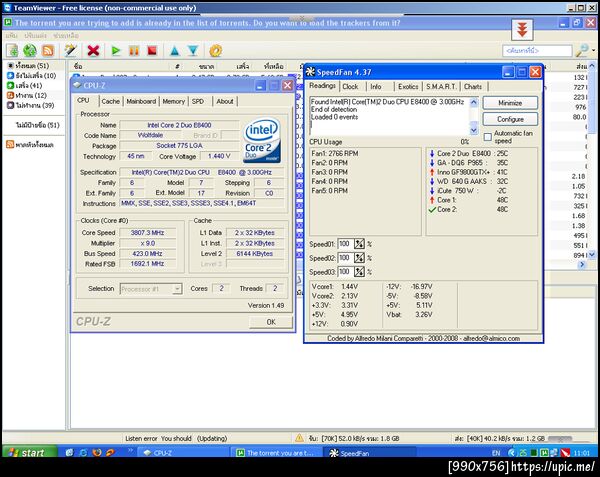
Task: Click the red tray icon beside clock
Action: click(565, 453)
